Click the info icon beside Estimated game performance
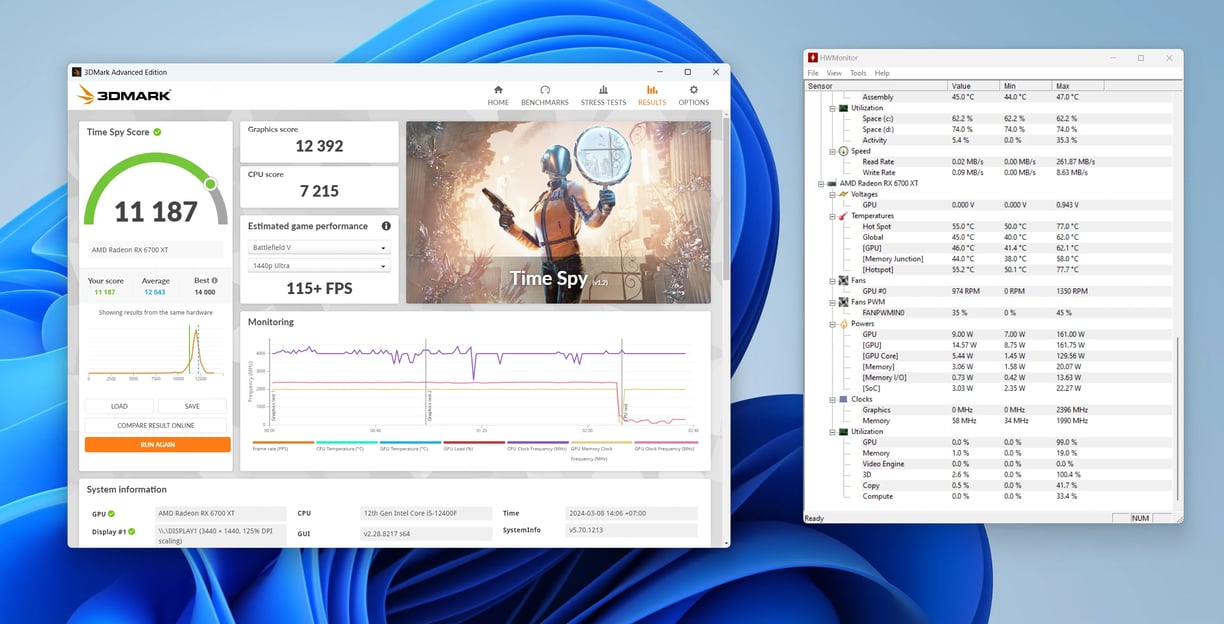This screenshot has height=624, width=1224. [x=386, y=226]
